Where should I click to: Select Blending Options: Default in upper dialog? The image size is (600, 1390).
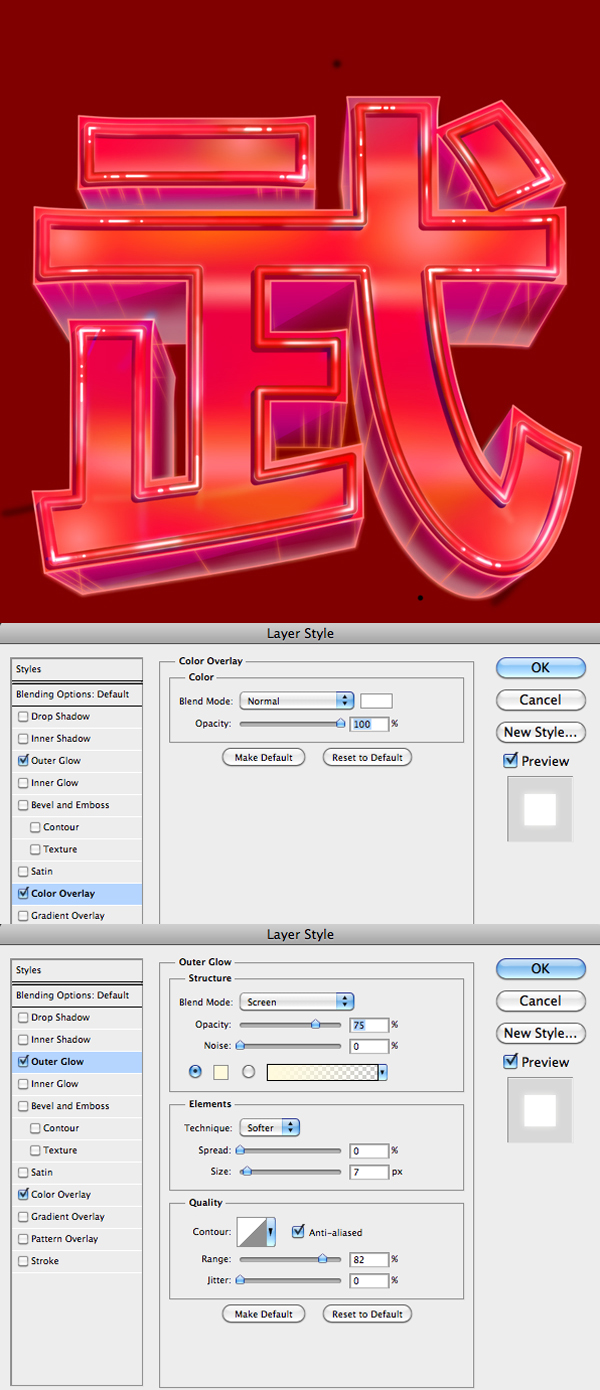pyautogui.click(x=77, y=694)
